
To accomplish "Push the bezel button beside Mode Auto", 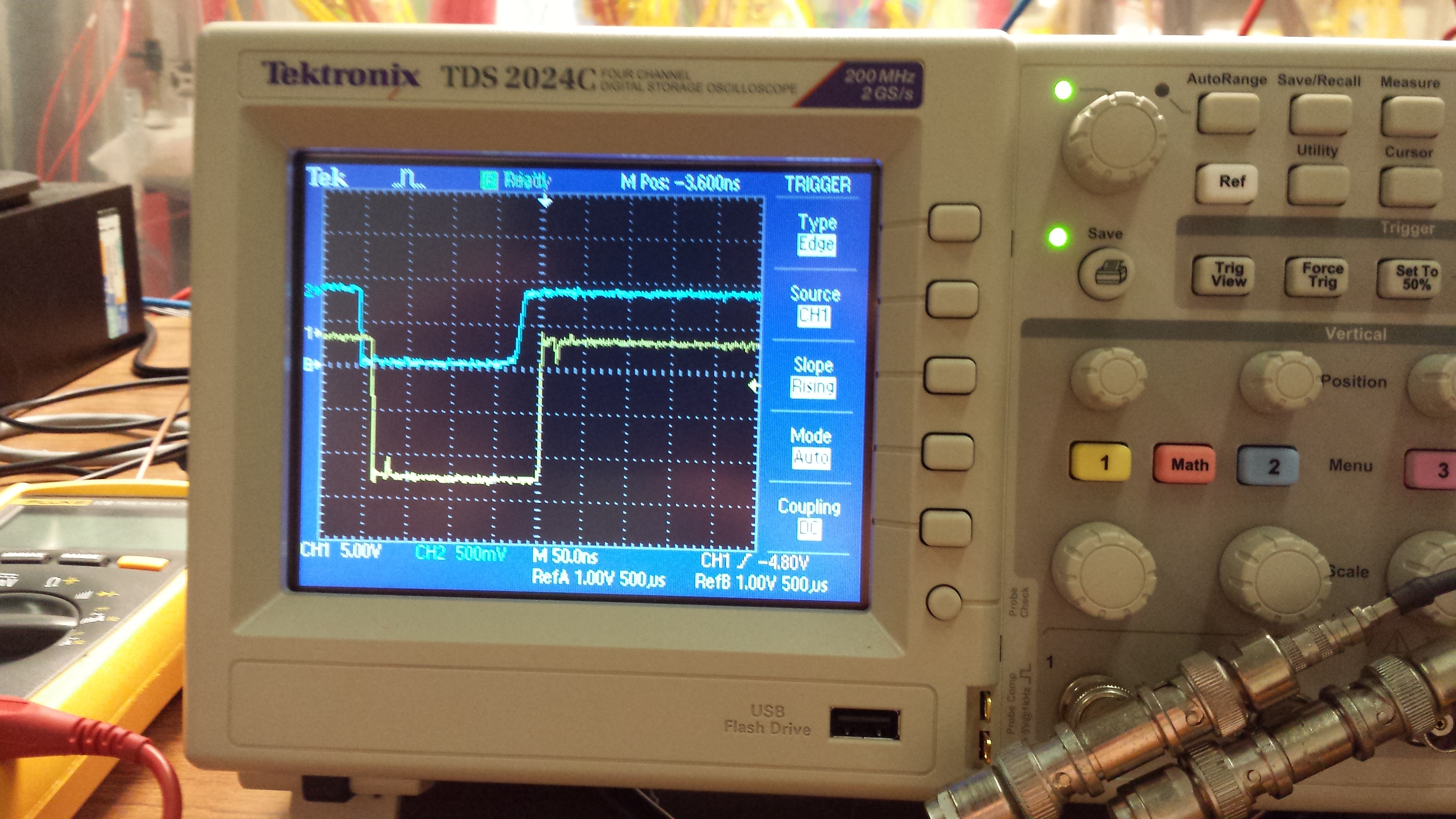I will 948,451.
